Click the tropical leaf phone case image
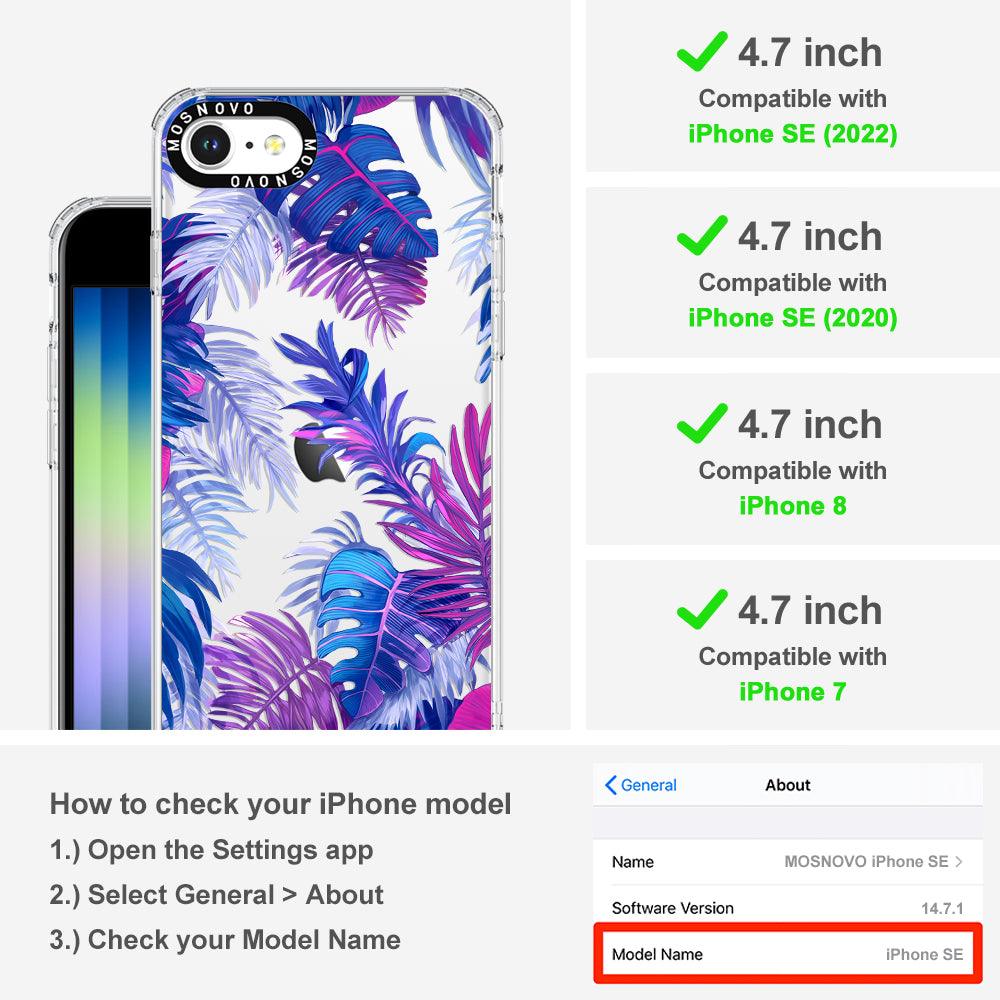The image size is (1000, 1000). [x=327, y=408]
